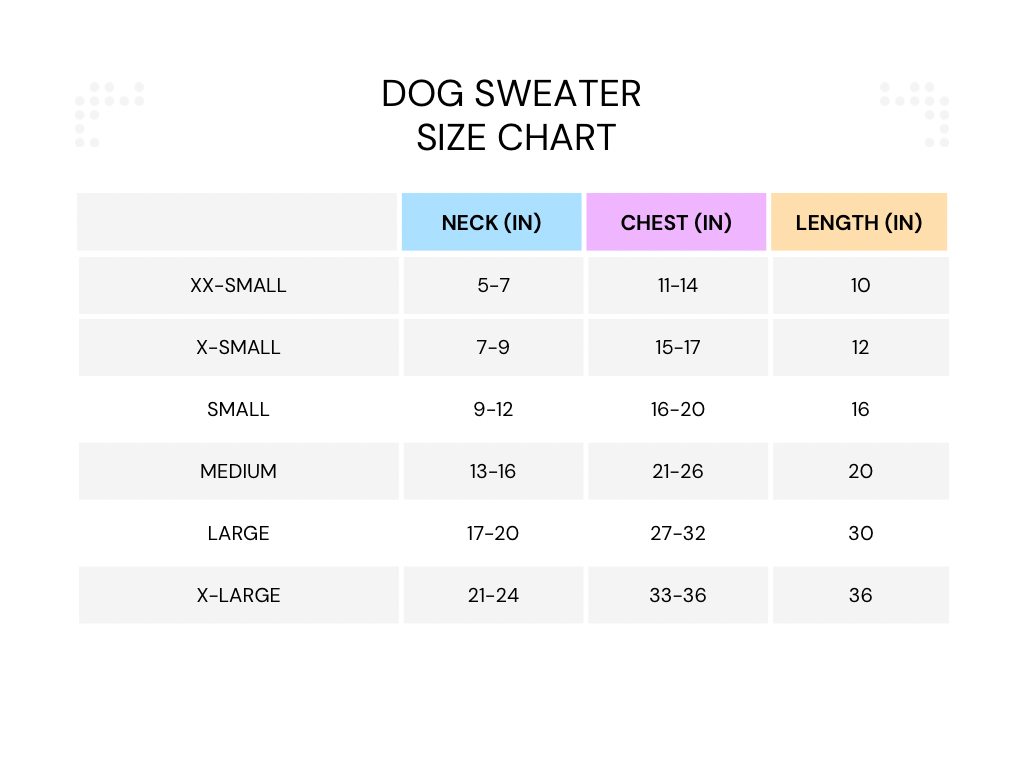
Task: Click the Dog Sweater Size Chart title
Action: (x=512, y=115)
